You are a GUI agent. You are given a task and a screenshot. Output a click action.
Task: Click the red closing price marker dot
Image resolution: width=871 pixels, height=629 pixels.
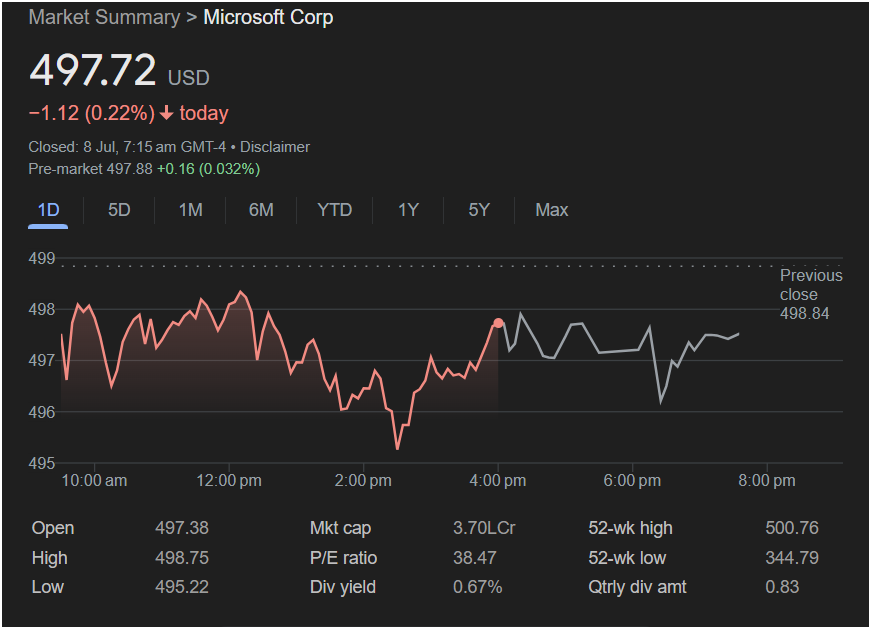(x=498, y=323)
